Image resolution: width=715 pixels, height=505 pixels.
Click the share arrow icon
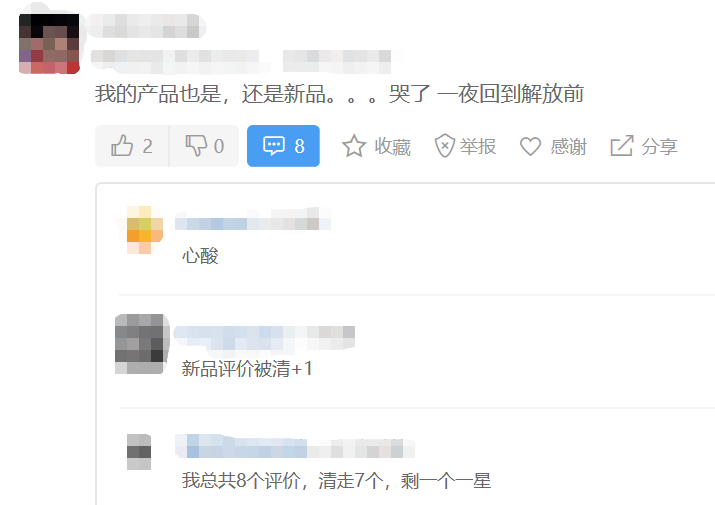click(622, 146)
